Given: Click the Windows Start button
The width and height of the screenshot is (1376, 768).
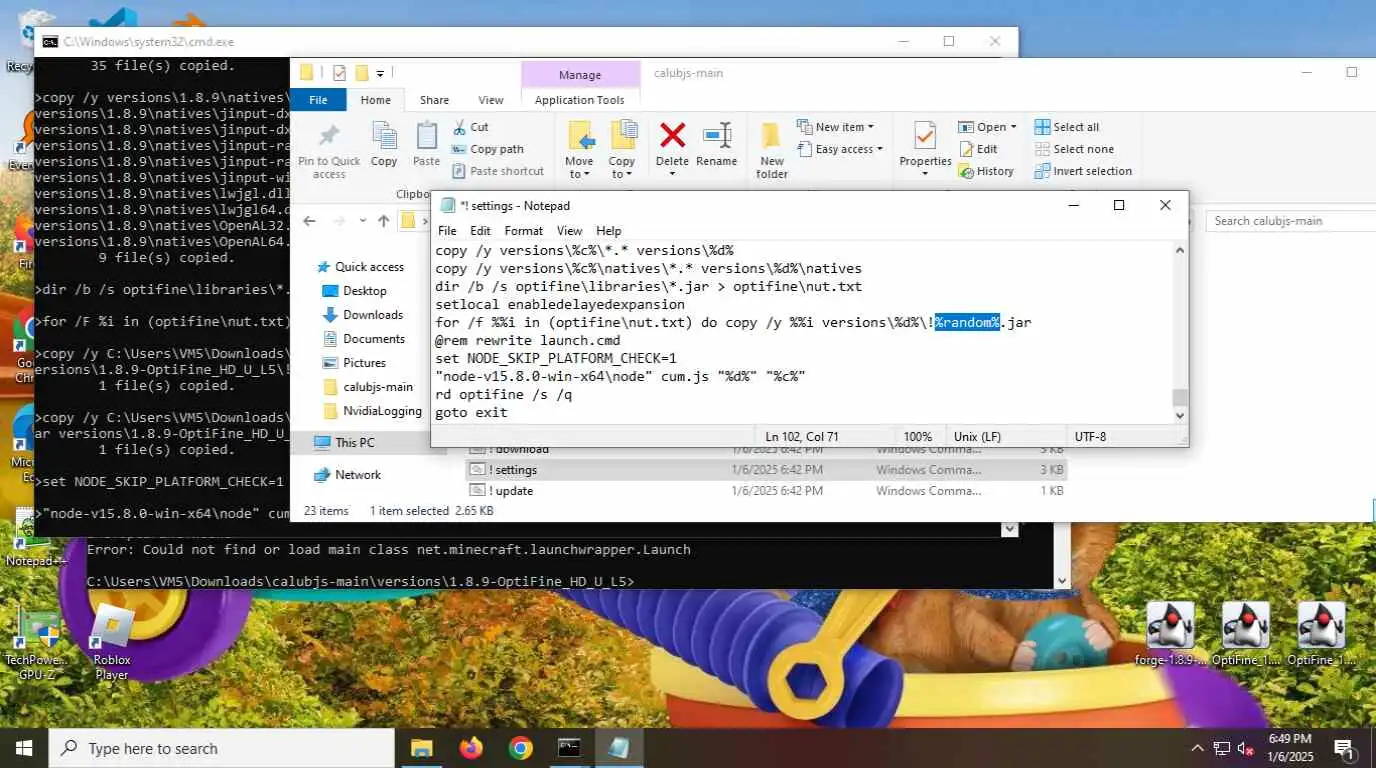Looking at the screenshot, I should (24, 748).
